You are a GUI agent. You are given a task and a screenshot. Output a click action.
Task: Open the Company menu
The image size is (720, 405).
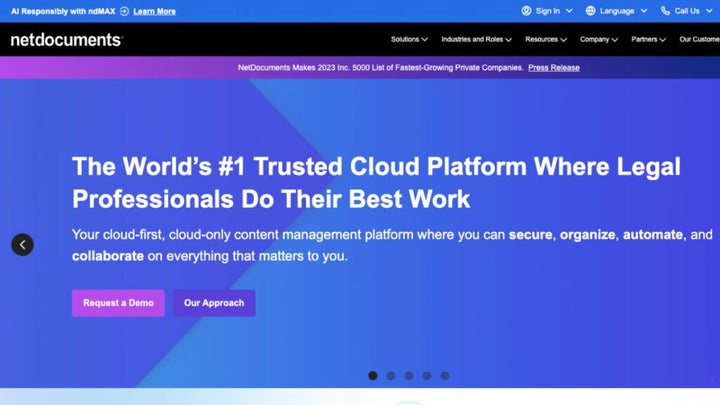tap(599, 40)
